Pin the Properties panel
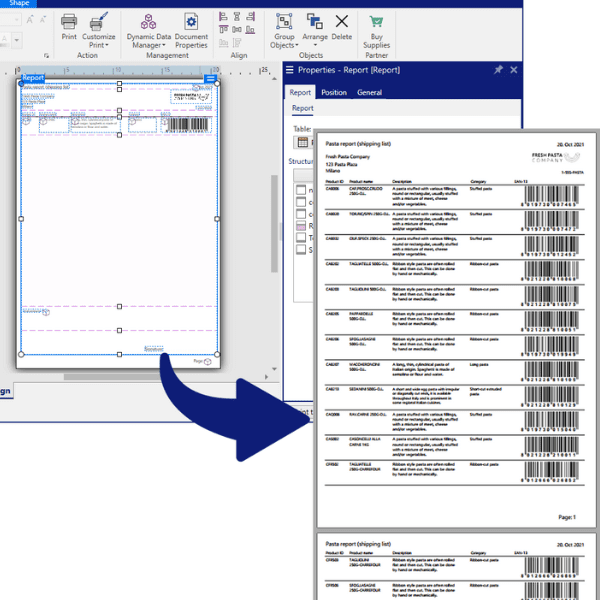Image resolution: width=600 pixels, height=600 pixels. 498,70
